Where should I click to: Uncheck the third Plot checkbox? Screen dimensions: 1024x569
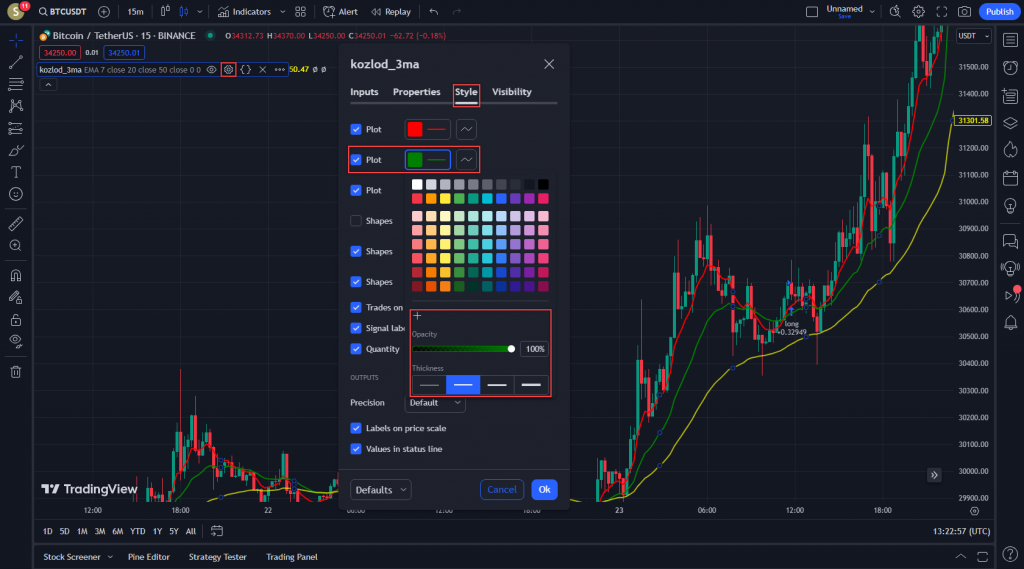point(356,190)
